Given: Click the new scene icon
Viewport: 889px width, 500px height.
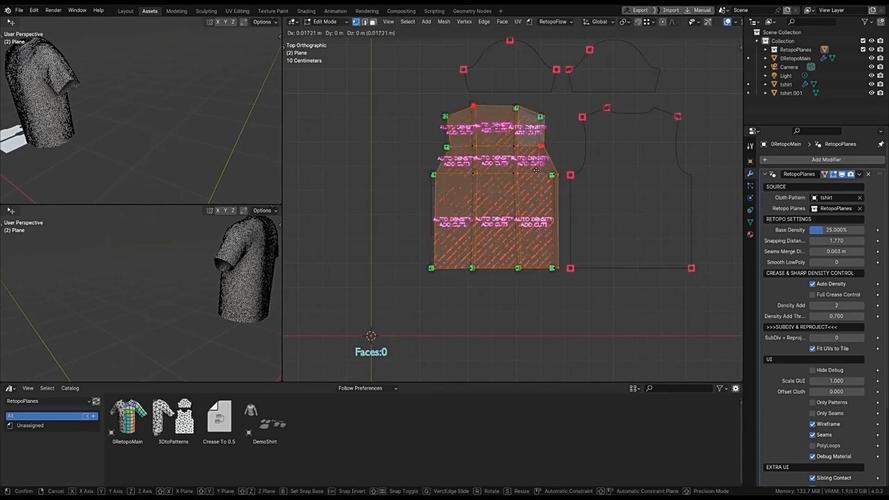Looking at the screenshot, I should pos(787,10).
